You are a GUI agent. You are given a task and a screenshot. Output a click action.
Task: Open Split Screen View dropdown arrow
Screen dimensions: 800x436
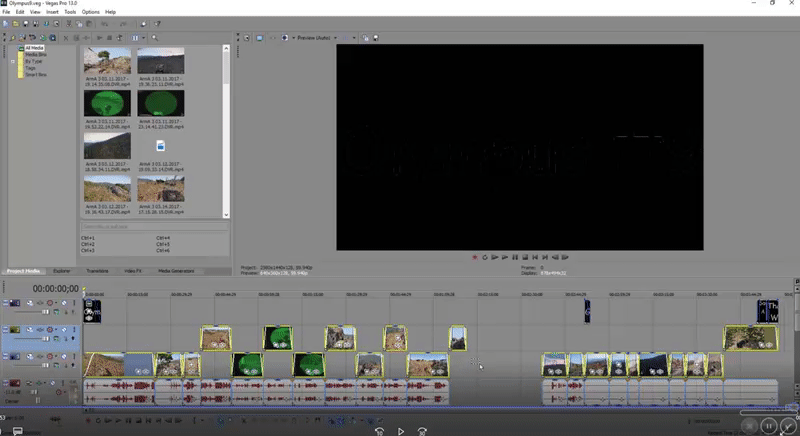coord(293,38)
